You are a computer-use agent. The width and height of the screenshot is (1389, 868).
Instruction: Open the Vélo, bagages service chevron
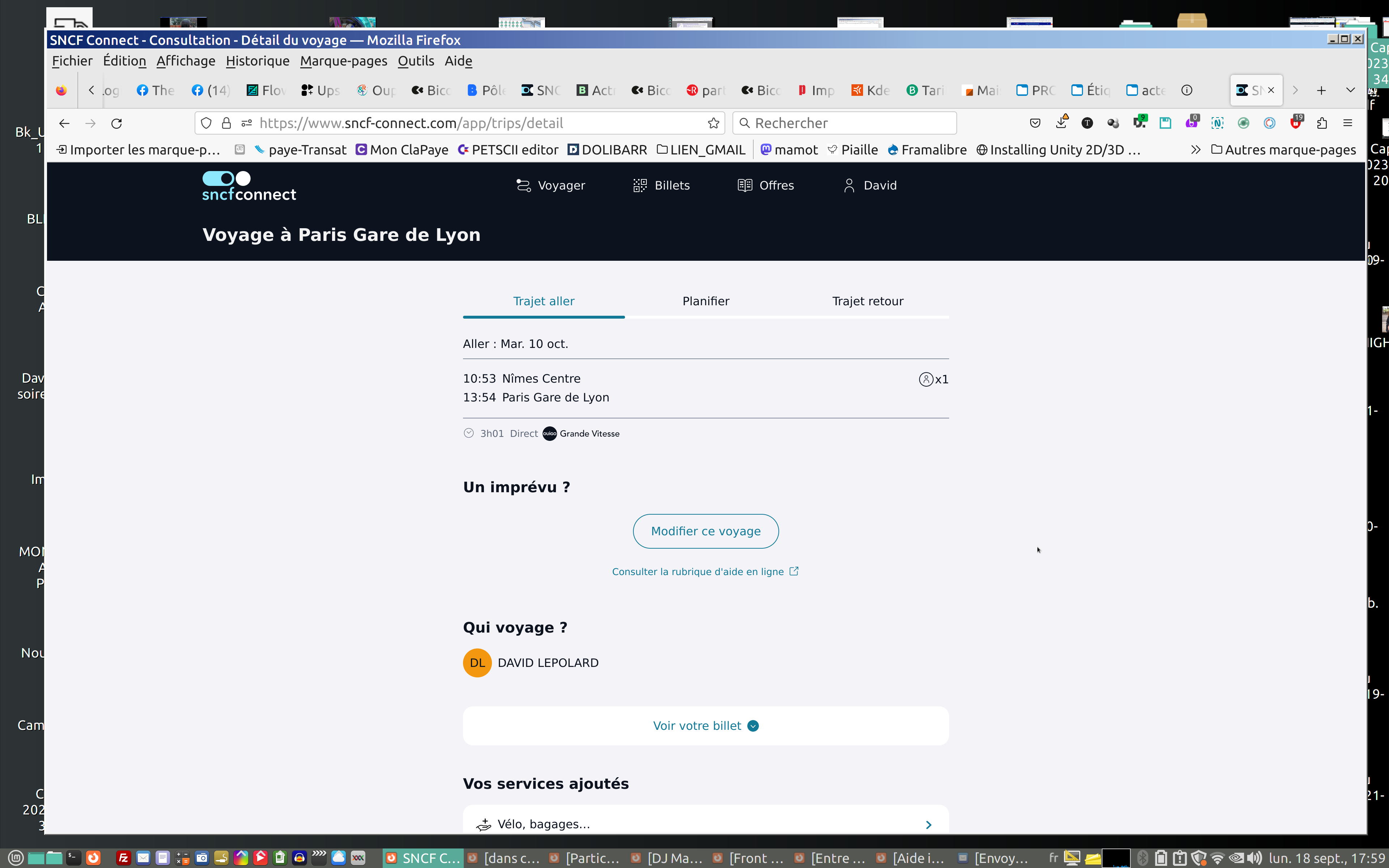[x=928, y=824]
